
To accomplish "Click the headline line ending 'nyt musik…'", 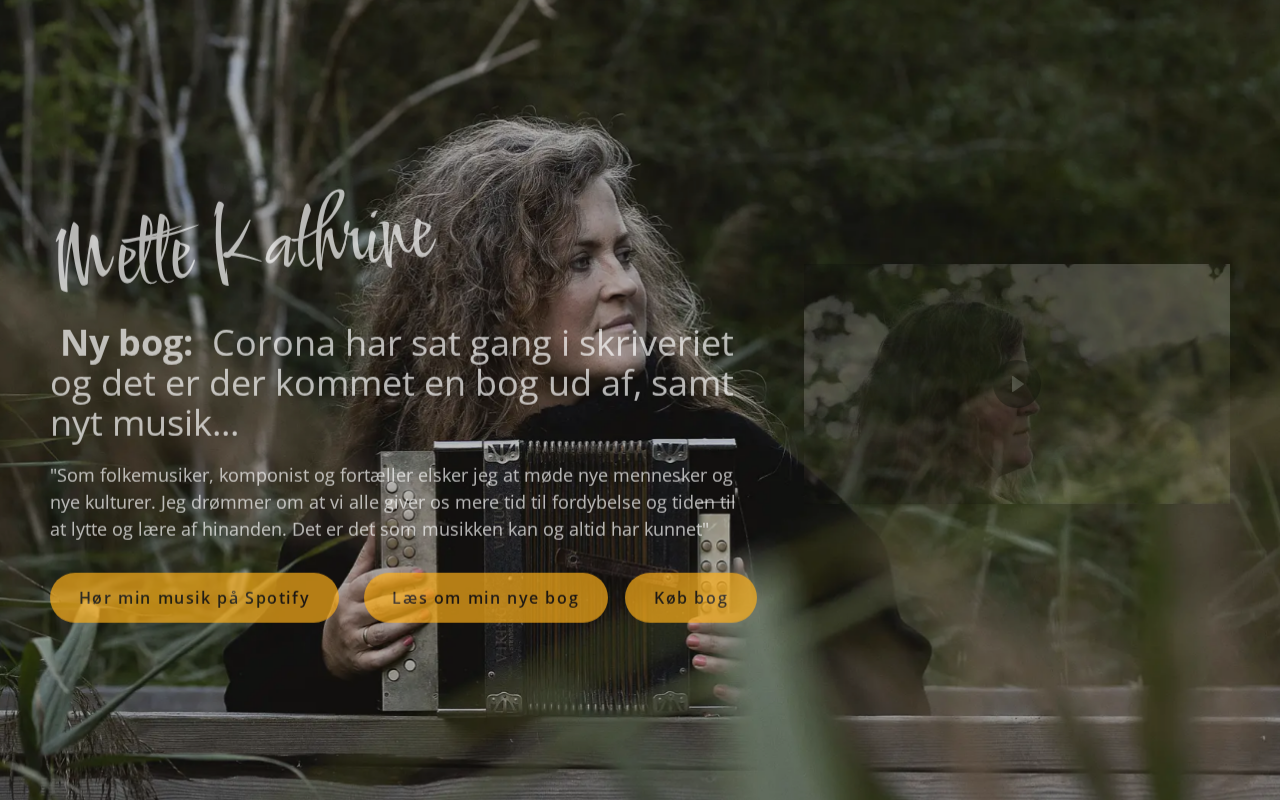I will pyautogui.click(x=145, y=424).
